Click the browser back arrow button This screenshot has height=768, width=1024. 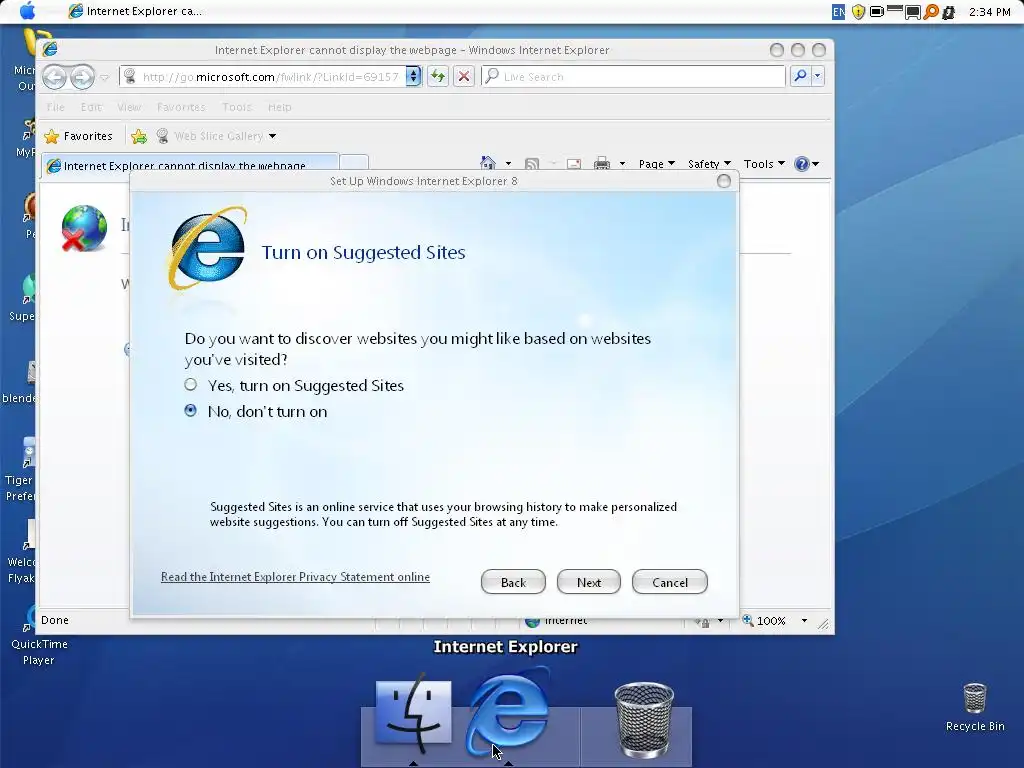click(x=55, y=77)
